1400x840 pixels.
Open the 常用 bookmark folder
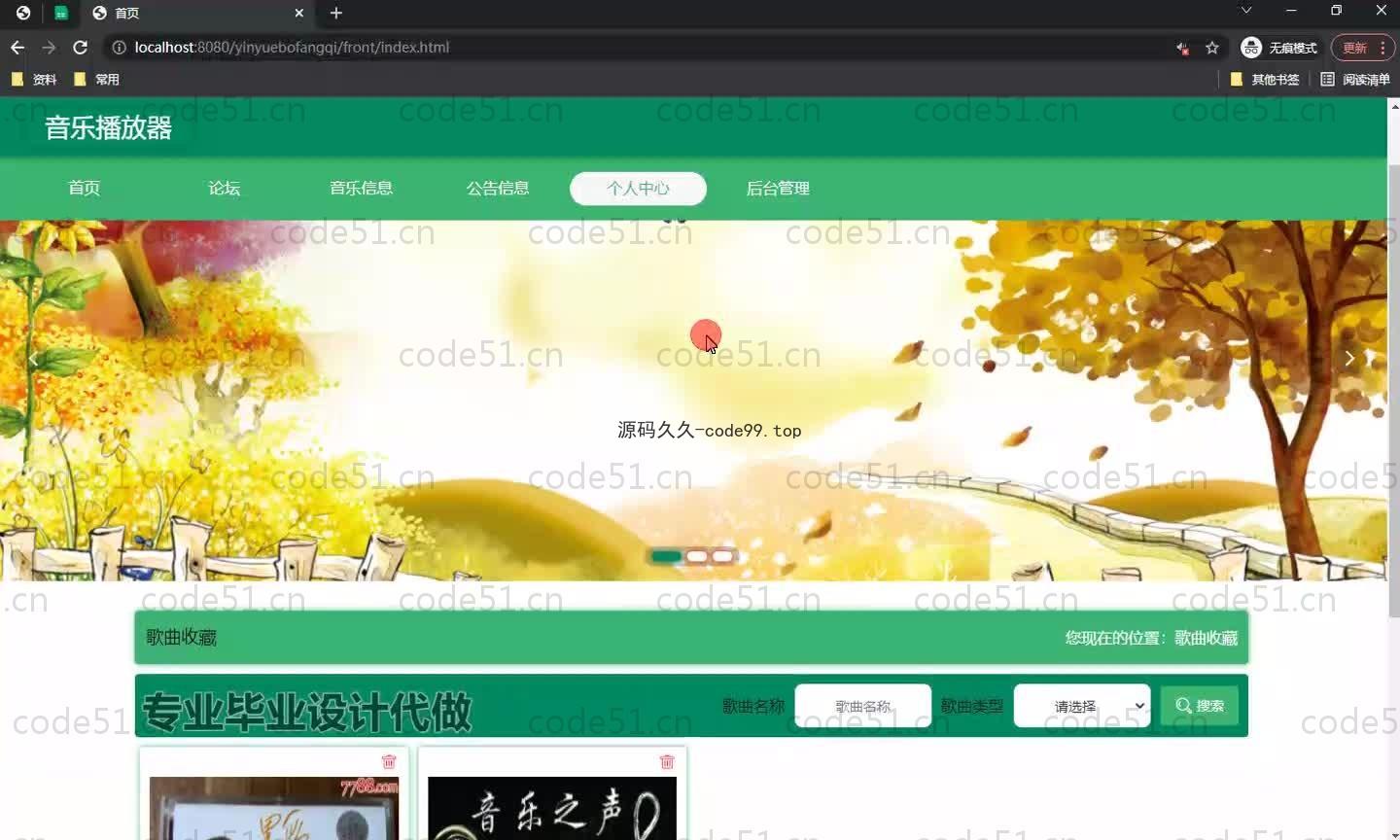pos(96,80)
